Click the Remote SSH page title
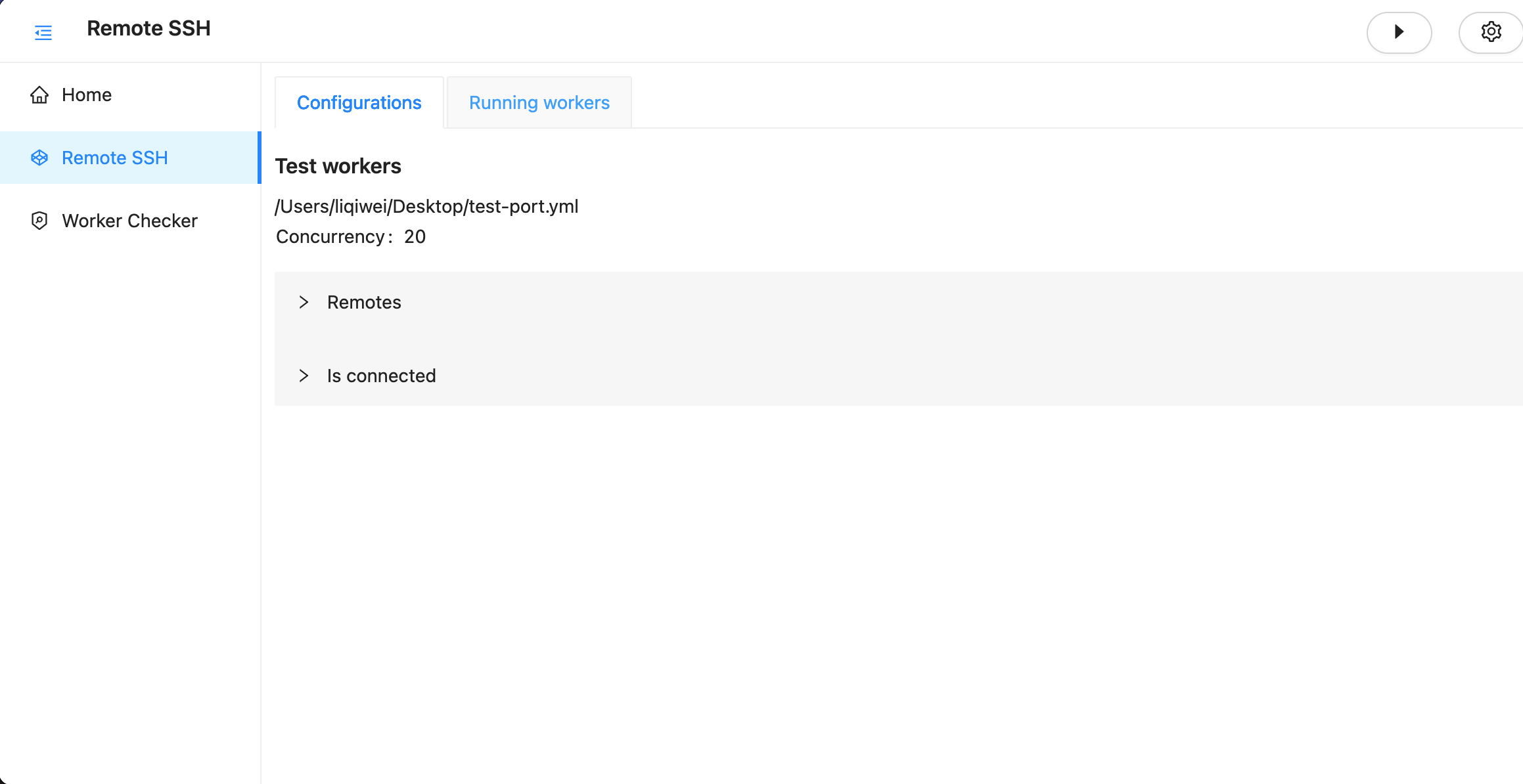 point(148,28)
